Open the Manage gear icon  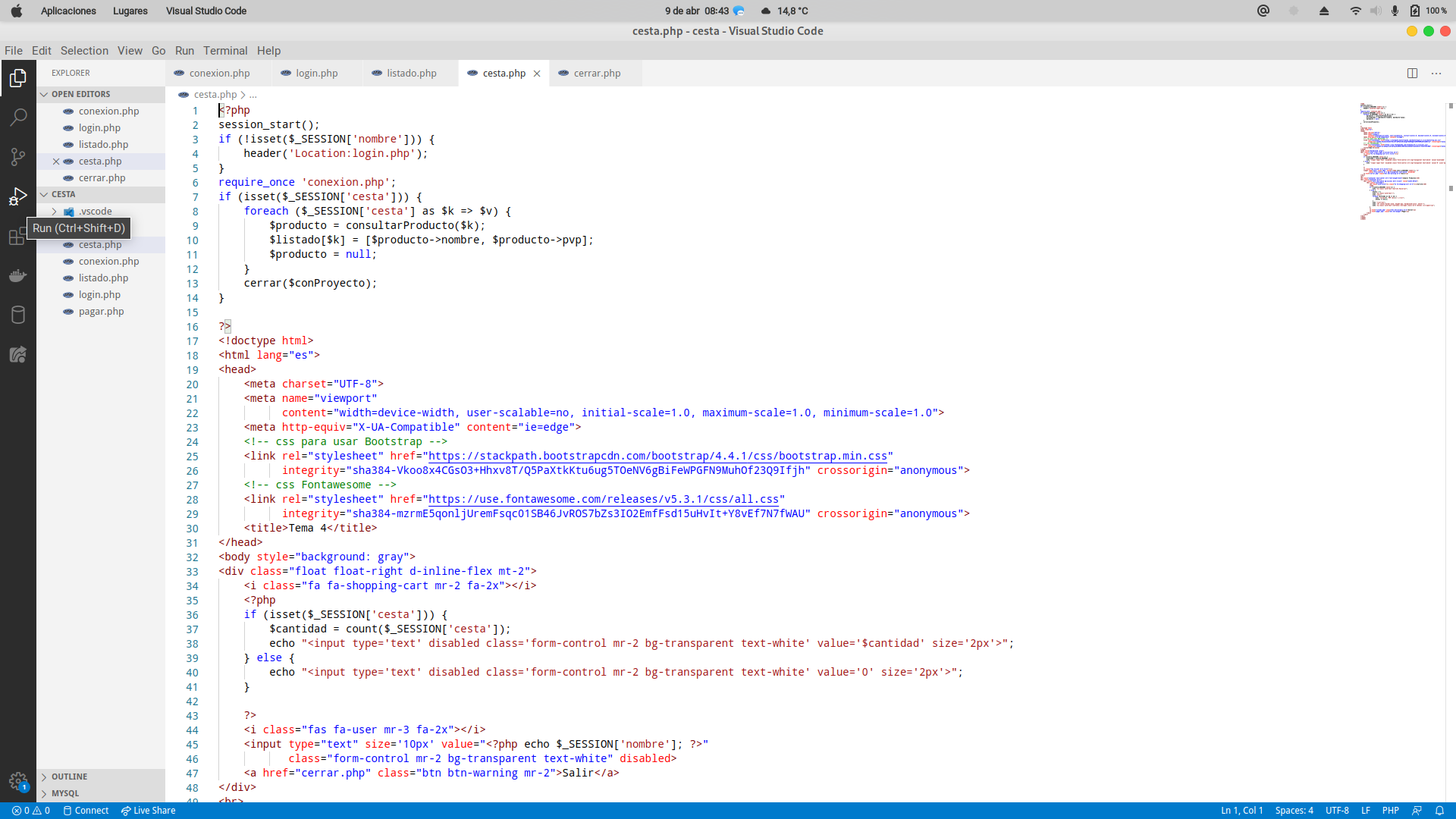point(18,781)
